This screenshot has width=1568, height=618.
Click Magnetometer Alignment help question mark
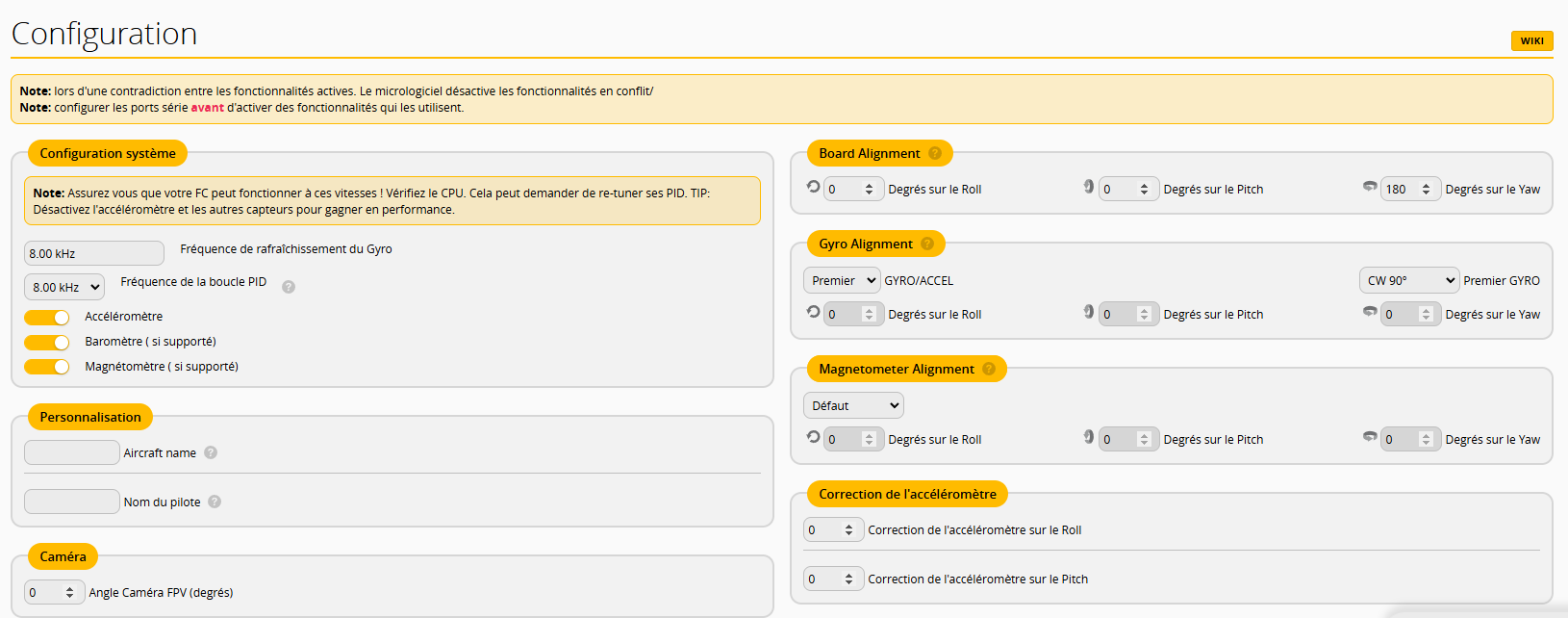989,369
